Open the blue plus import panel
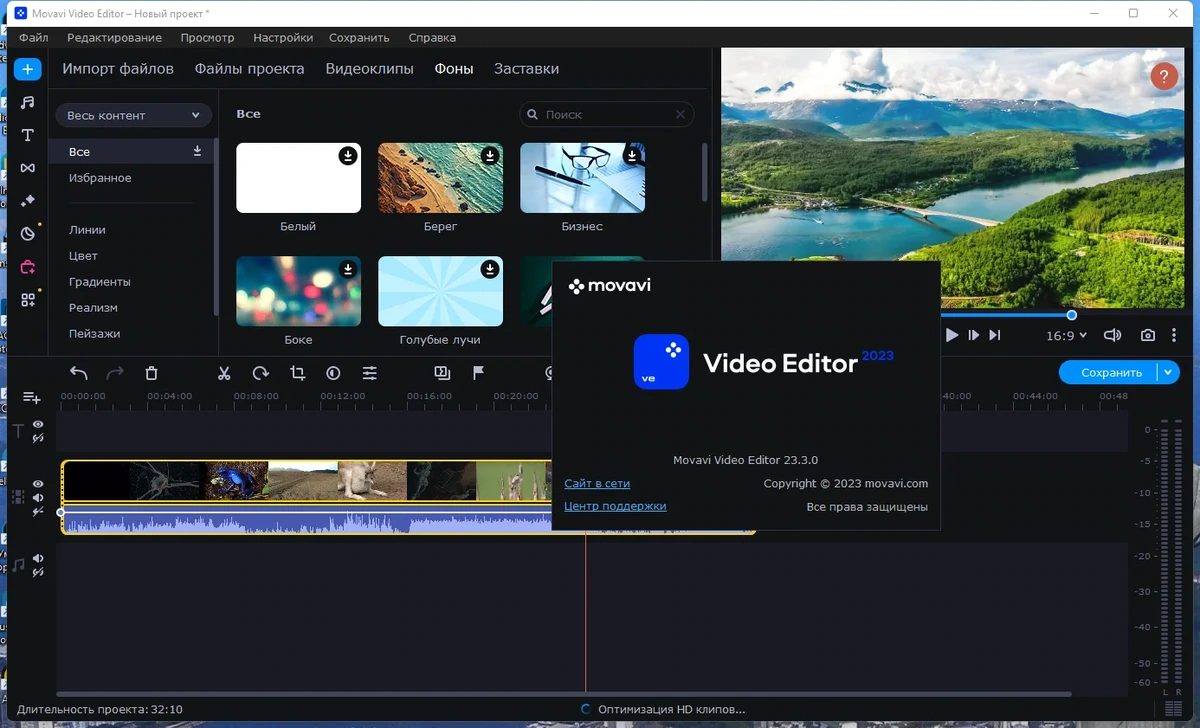1200x728 pixels. click(27, 69)
